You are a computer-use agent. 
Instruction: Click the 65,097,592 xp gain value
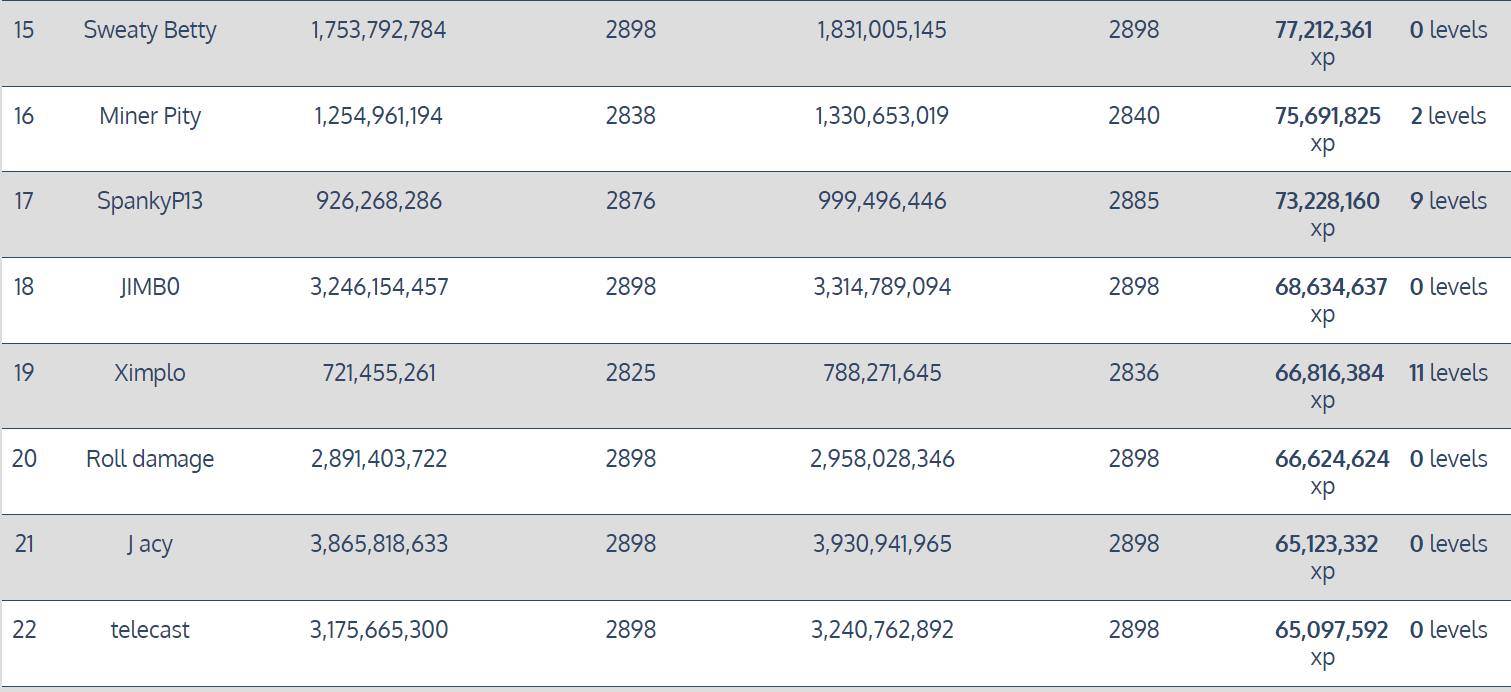point(1331,631)
